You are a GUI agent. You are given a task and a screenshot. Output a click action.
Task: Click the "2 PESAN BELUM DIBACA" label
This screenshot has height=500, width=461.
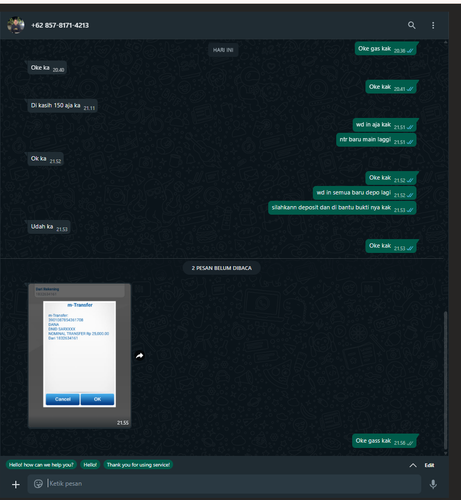[x=222, y=268]
